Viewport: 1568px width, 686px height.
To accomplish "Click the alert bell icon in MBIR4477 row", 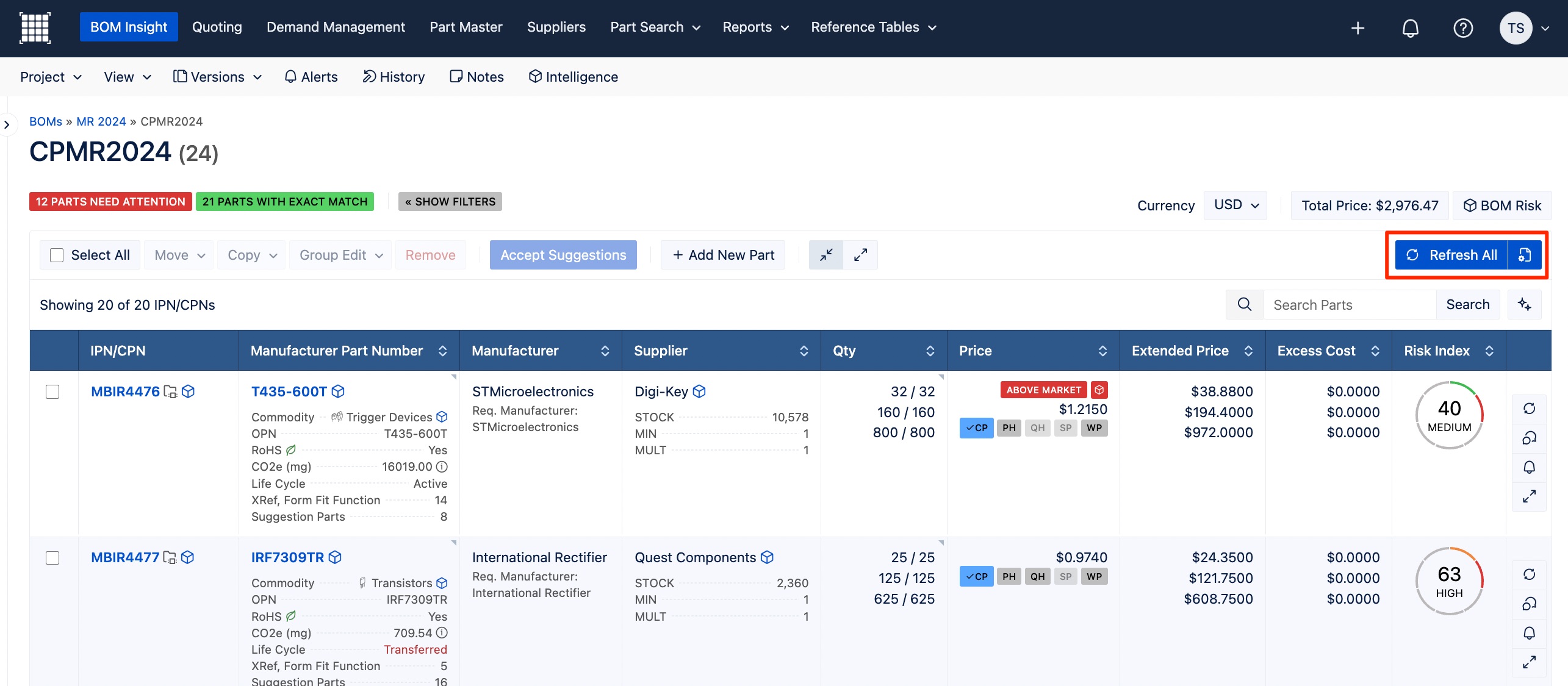I will tap(1529, 633).
